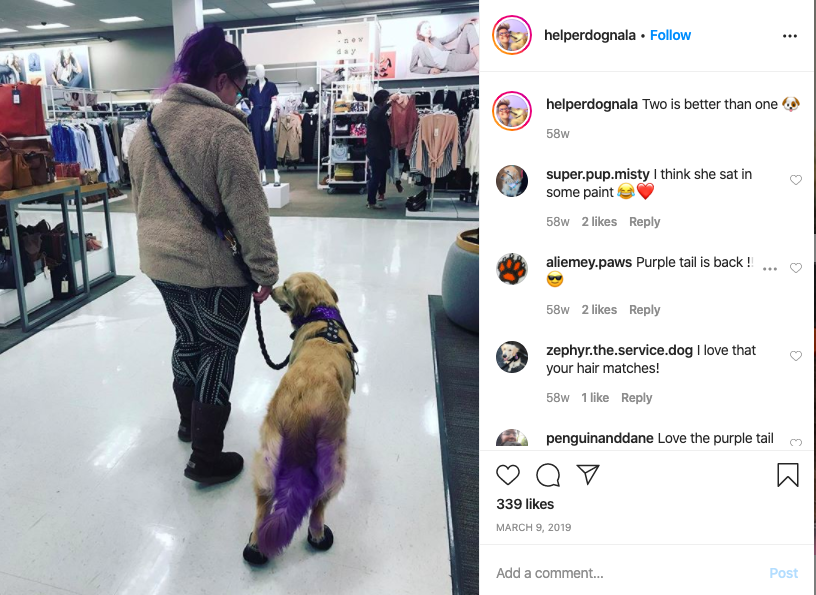816x595 pixels.
Task: Open penguinanddane username link
Action: pyautogui.click(x=600, y=438)
